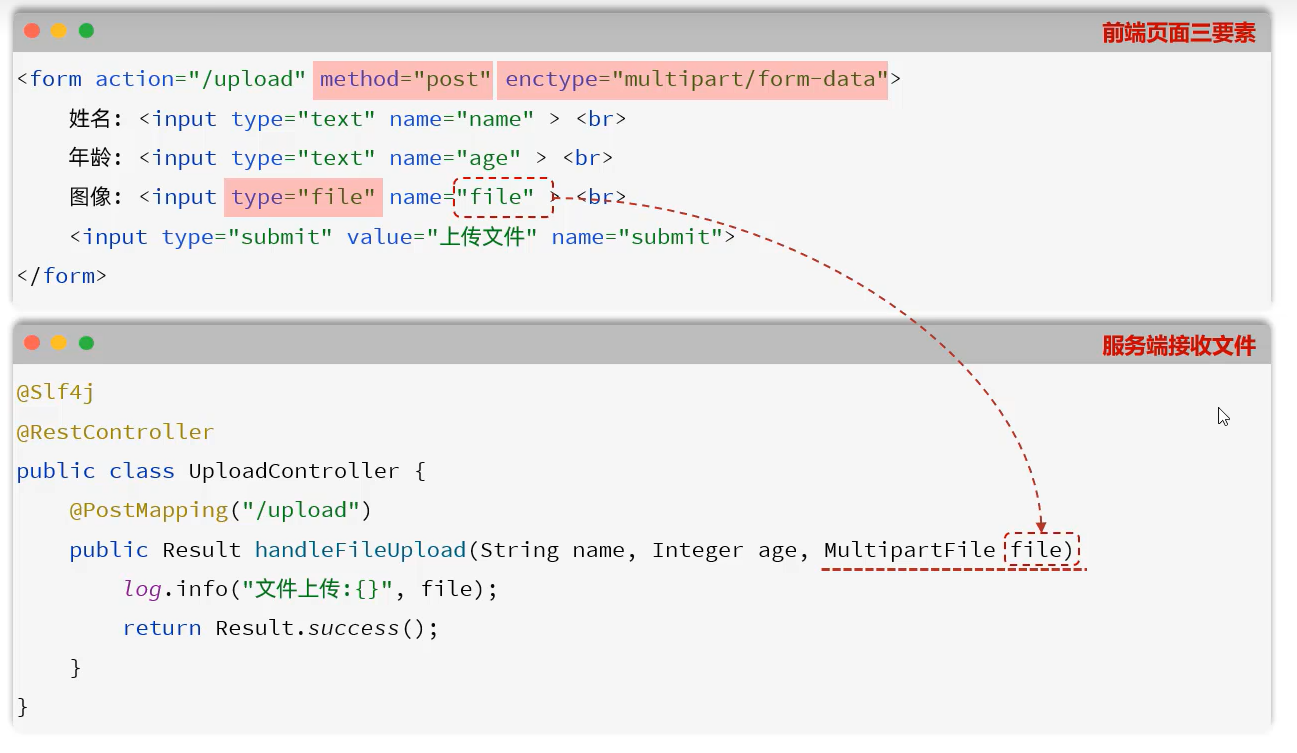Click the 上传文件 submit value text
The image size is (1297, 753).
tap(483, 237)
